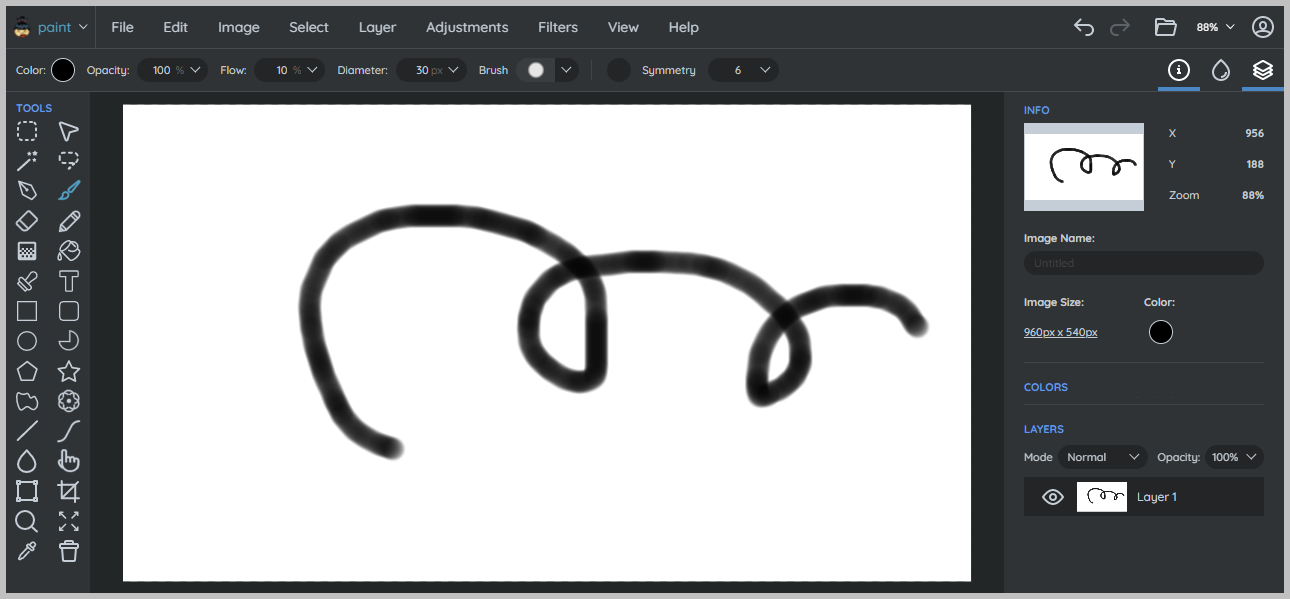
Task: Select the Blur drop tool
Action: click(27, 461)
